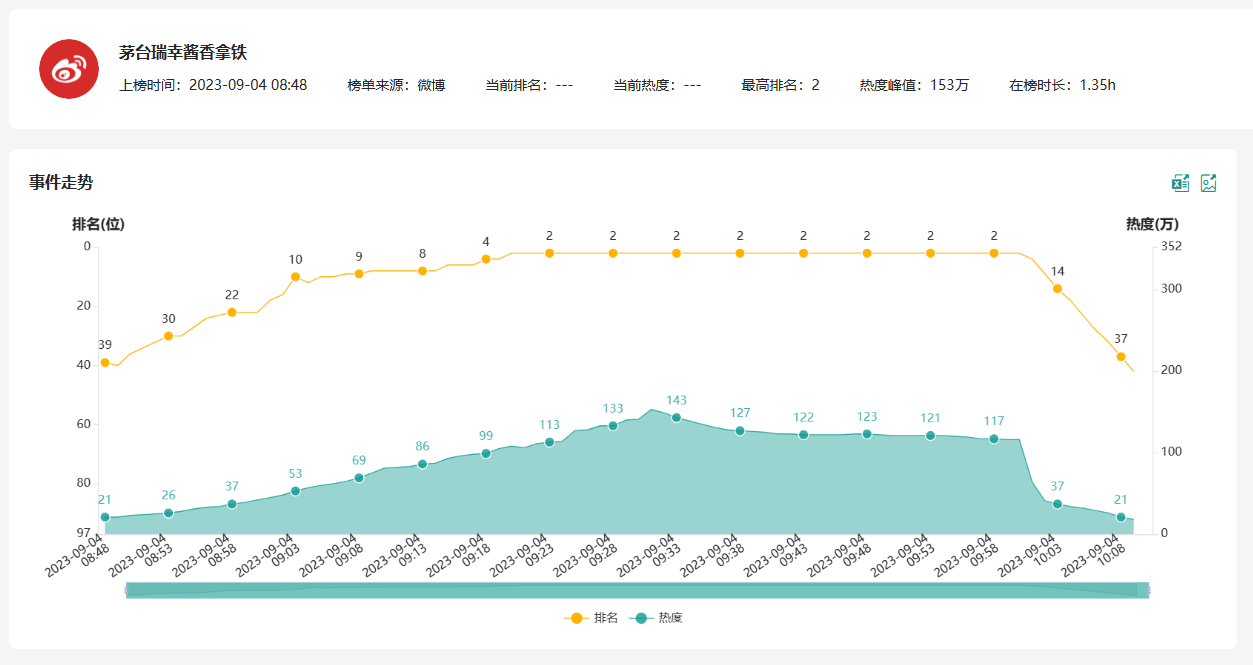Image resolution: width=1253 pixels, height=665 pixels.
Task: Click the 热度 peak data point 143
Action: point(676,418)
